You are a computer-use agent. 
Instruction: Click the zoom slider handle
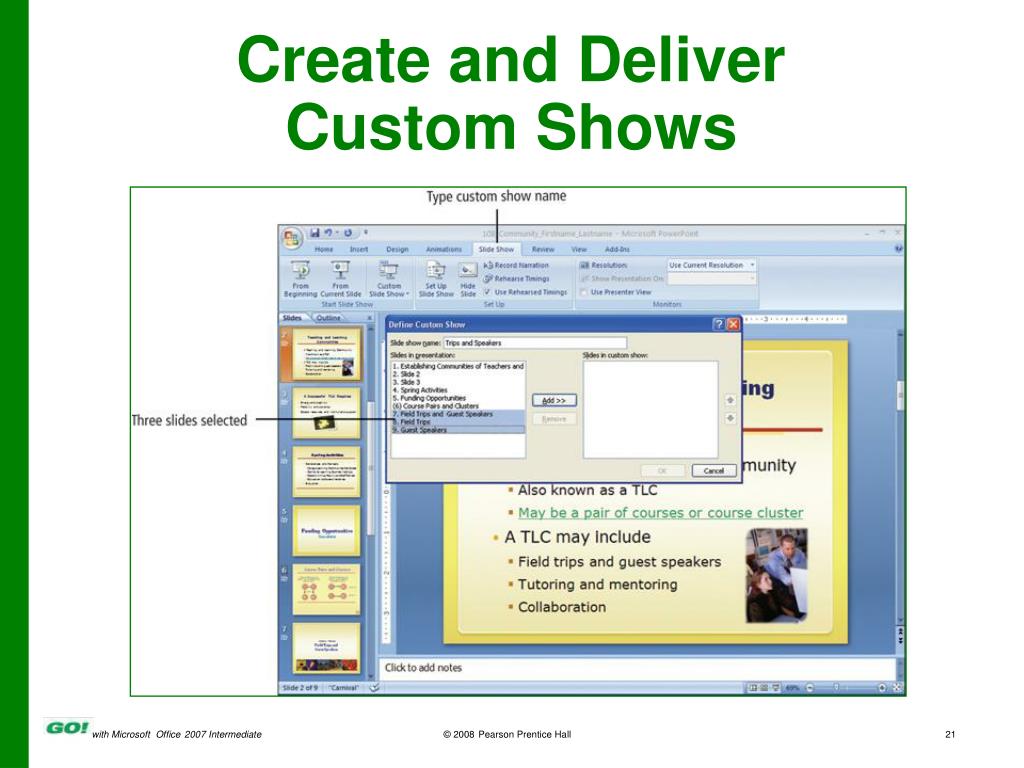pyautogui.click(x=836, y=688)
